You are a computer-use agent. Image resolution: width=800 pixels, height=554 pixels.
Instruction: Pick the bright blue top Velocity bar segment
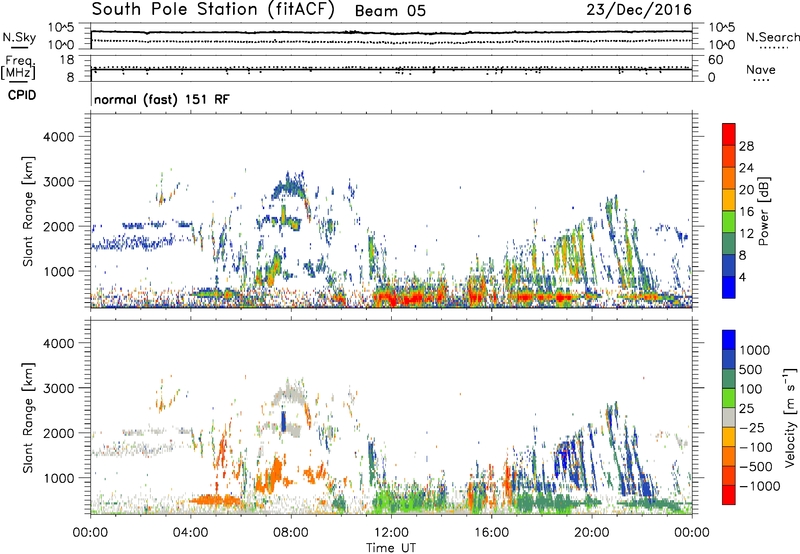[729, 340]
